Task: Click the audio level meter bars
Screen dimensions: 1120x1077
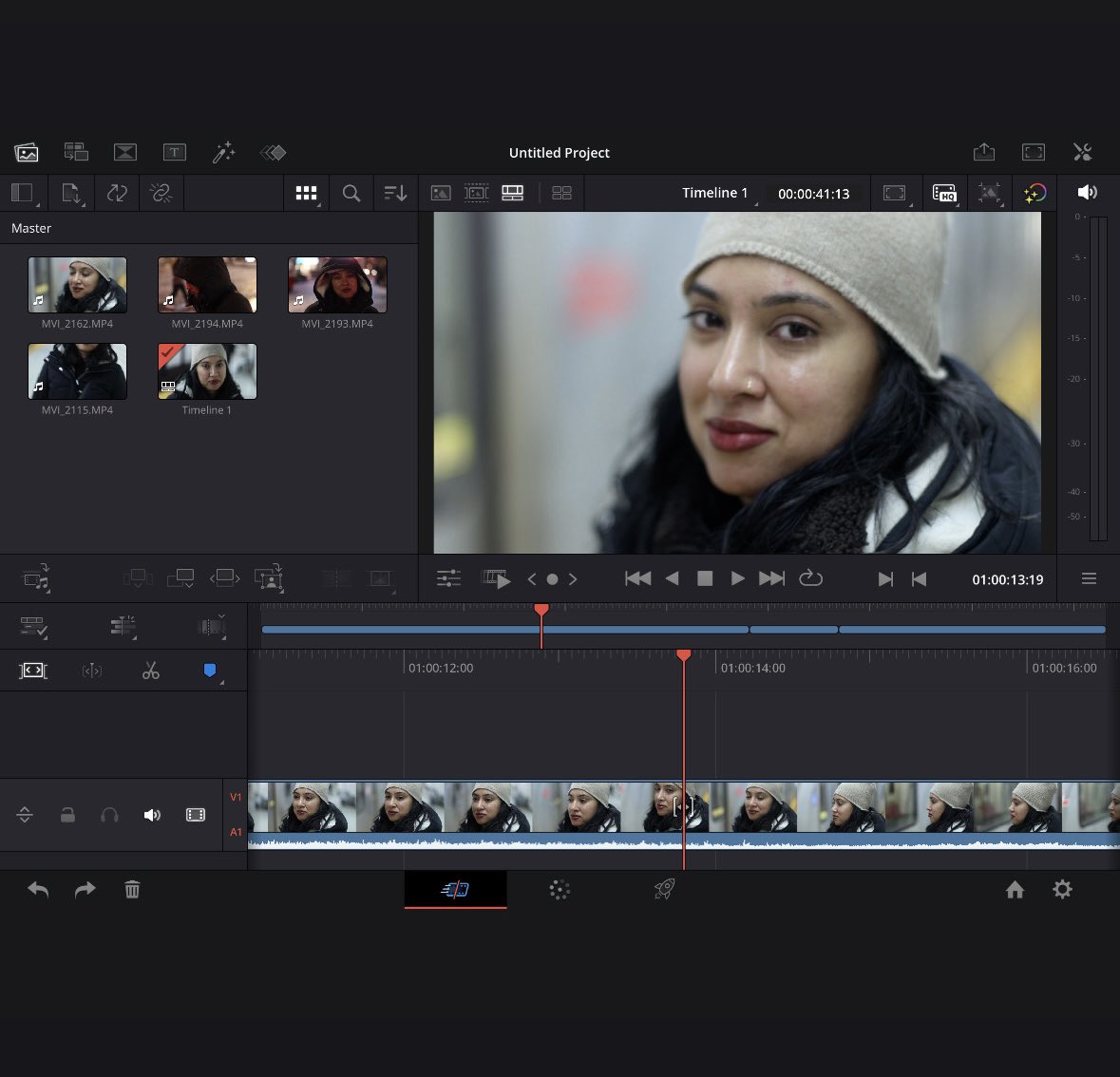Action: coord(1097,378)
